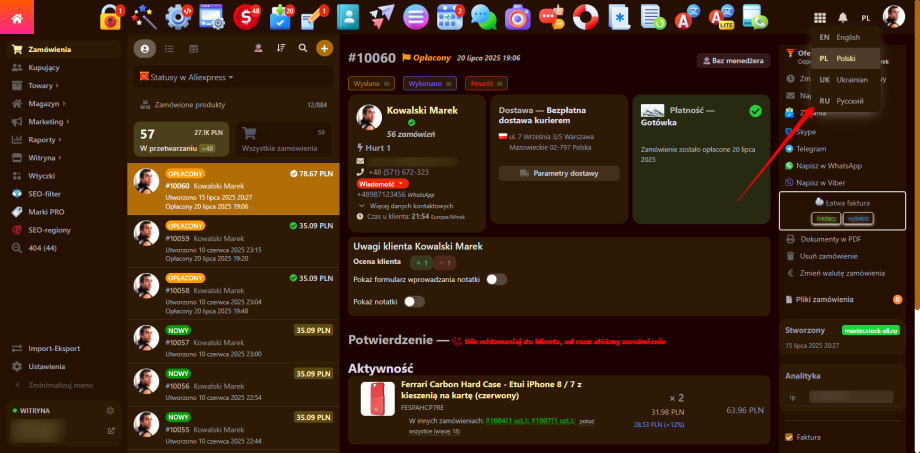The height and width of the screenshot is (453, 920).
Task: Click the Powrót status button
Action: click(486, 83)
